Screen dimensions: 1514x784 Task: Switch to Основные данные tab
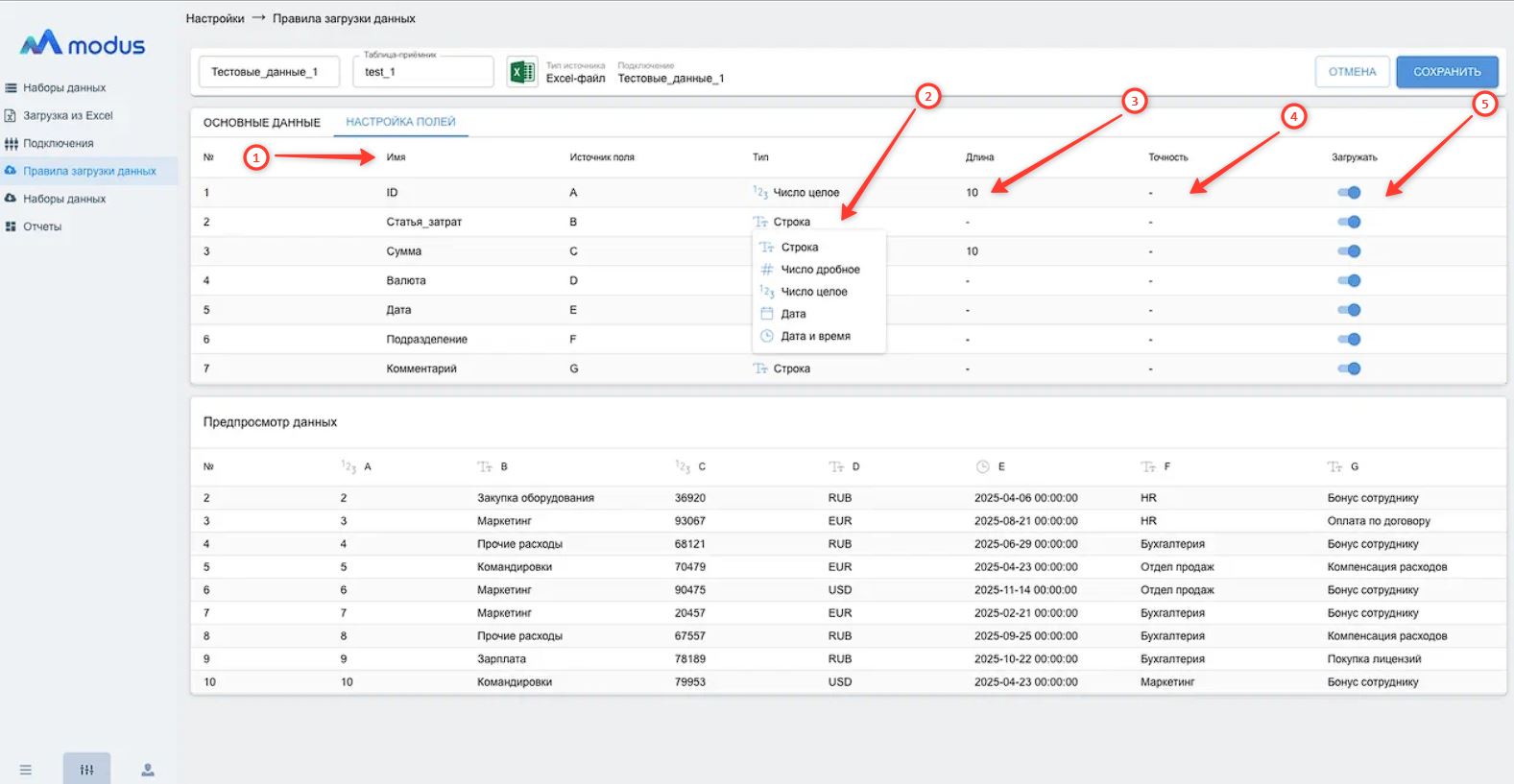(261, 123)
